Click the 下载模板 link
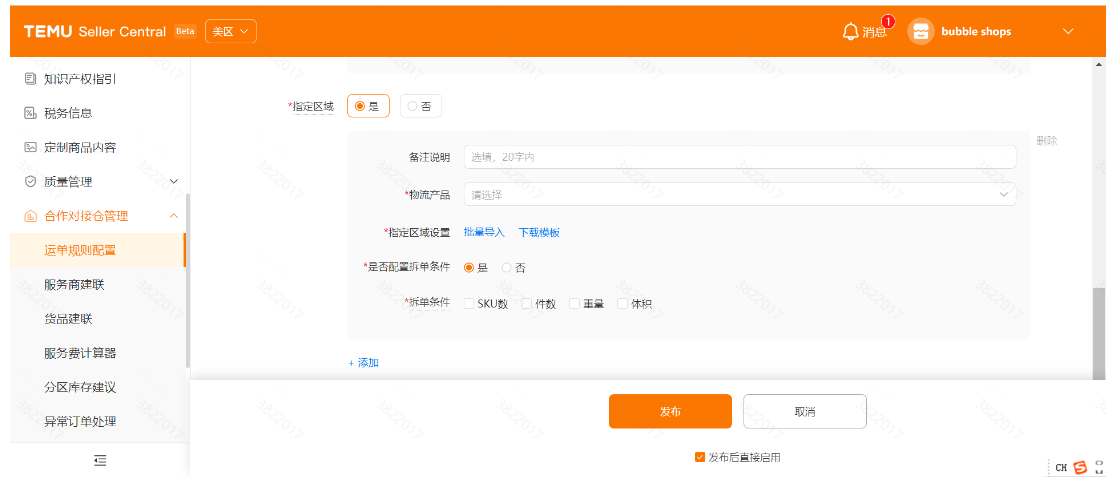The width and height of the screenshot is (1116, 488). pos(539,232)
